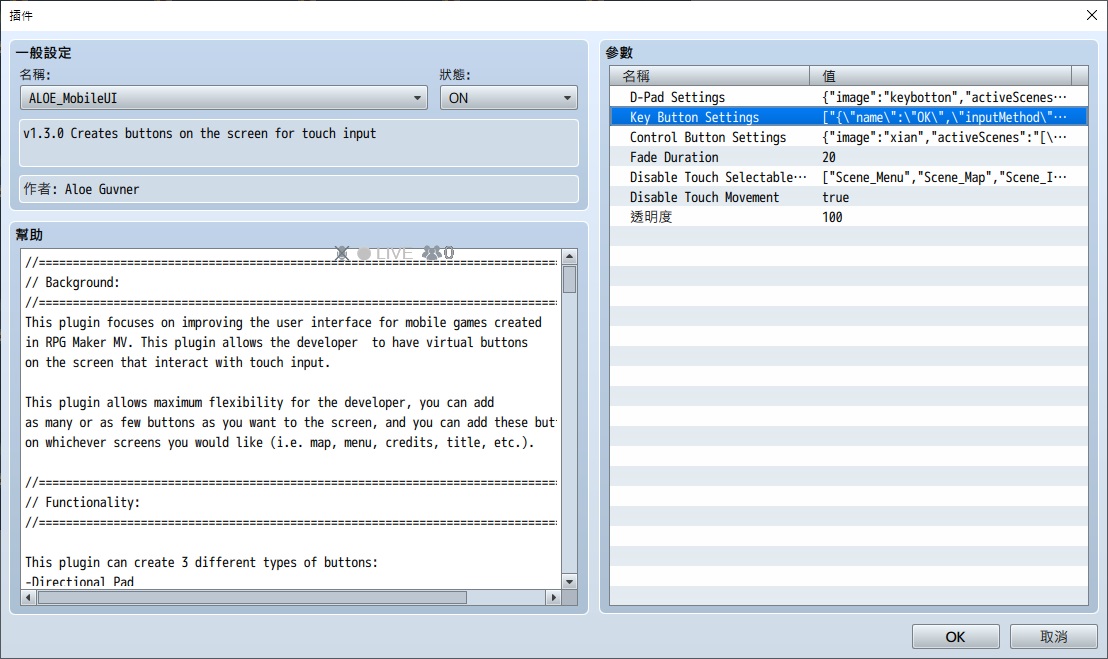This screenshot has width=1108, height=659.
Task: Click the 取消 cancel button
Action: tap(1054, 636)
